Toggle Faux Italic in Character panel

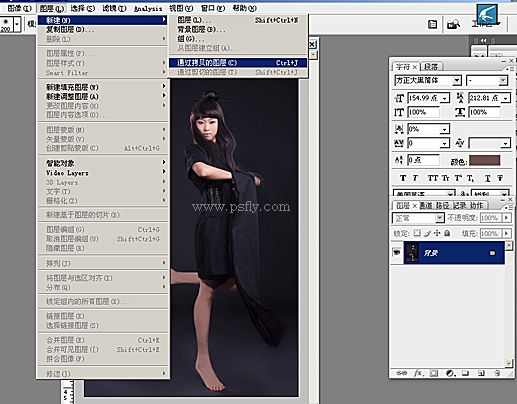point(415,178)
